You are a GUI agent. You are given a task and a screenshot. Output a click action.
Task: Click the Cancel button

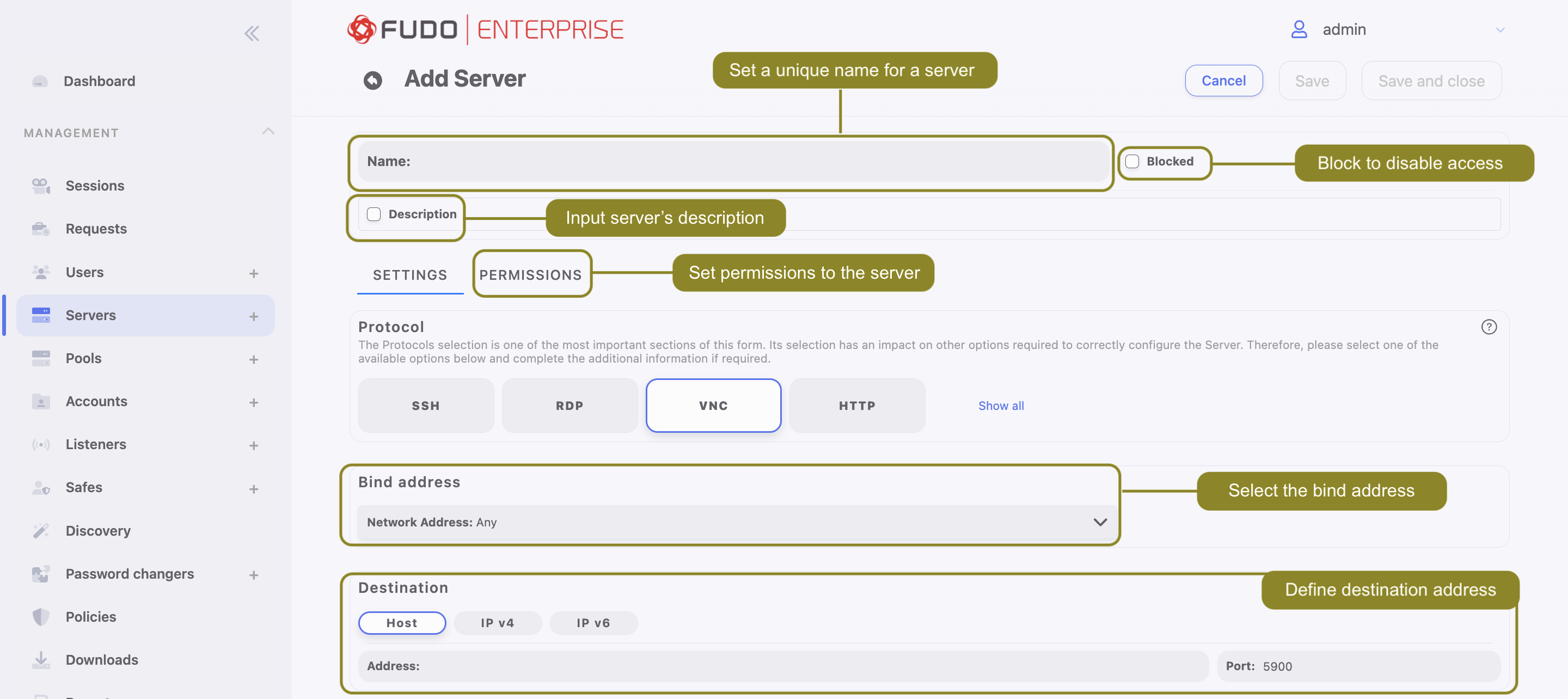[x=1223, y=81]
